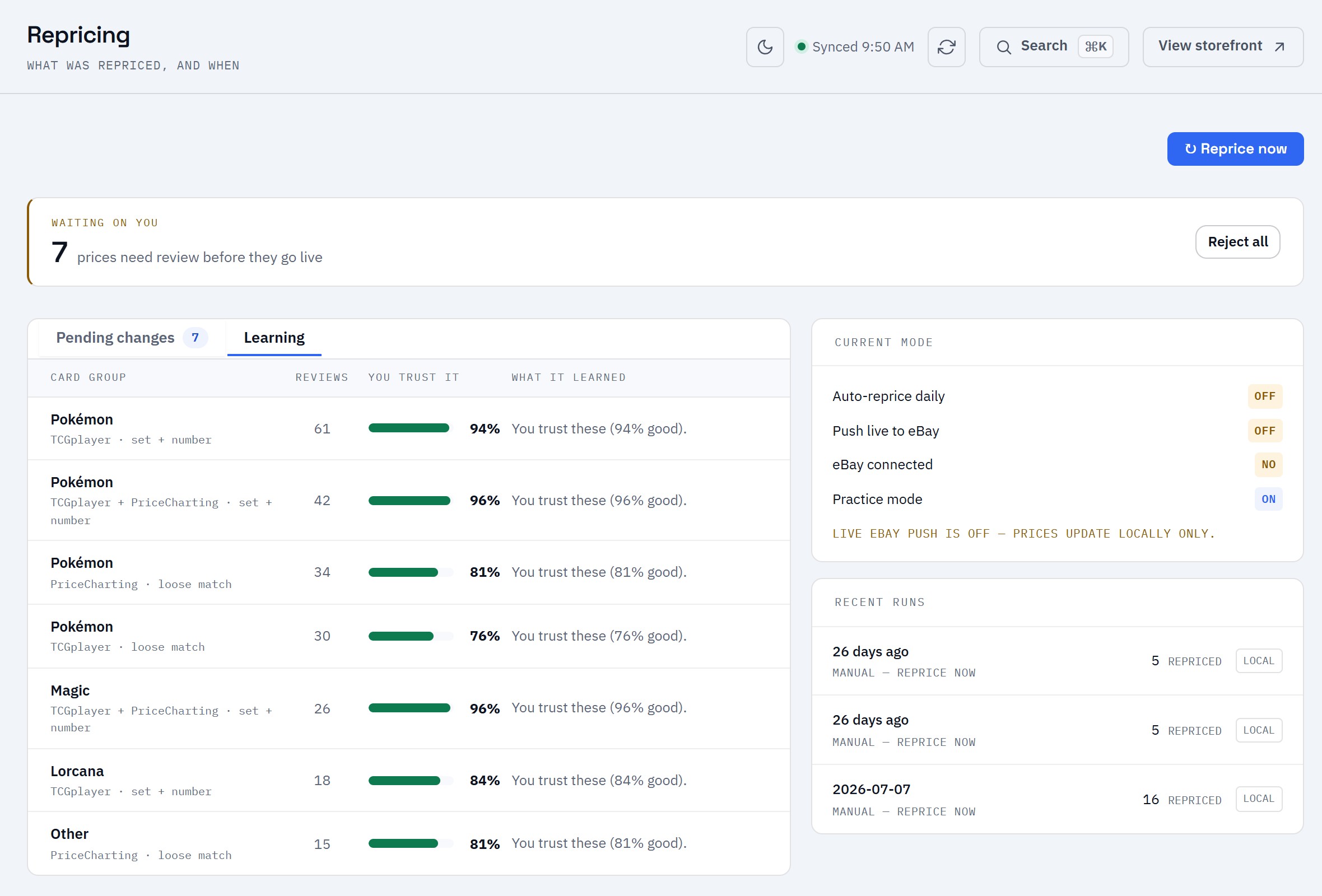Open the Pokémon TCGplayer loose match row
This screenshot has width=1322, height=896.
pyautogui.click(x=408, y=636)
